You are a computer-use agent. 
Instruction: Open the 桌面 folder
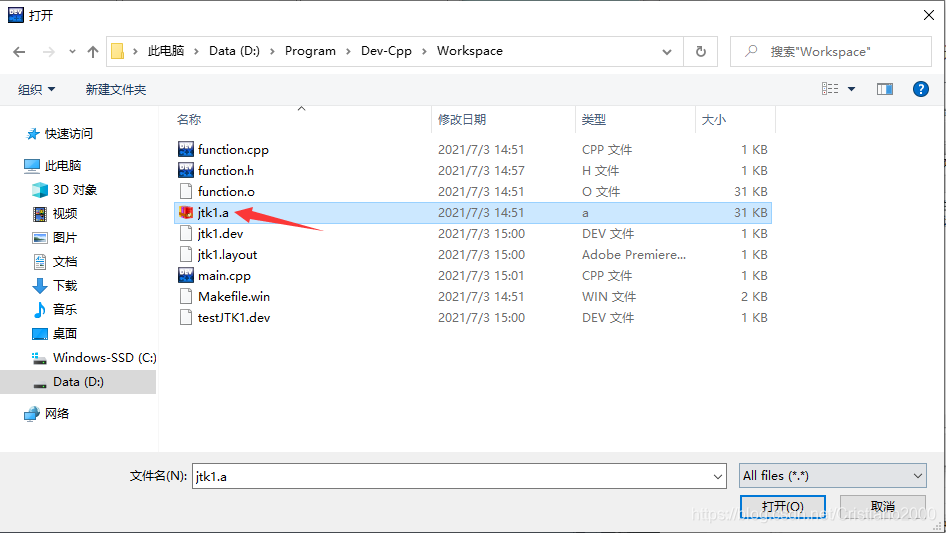click(64, 333)
